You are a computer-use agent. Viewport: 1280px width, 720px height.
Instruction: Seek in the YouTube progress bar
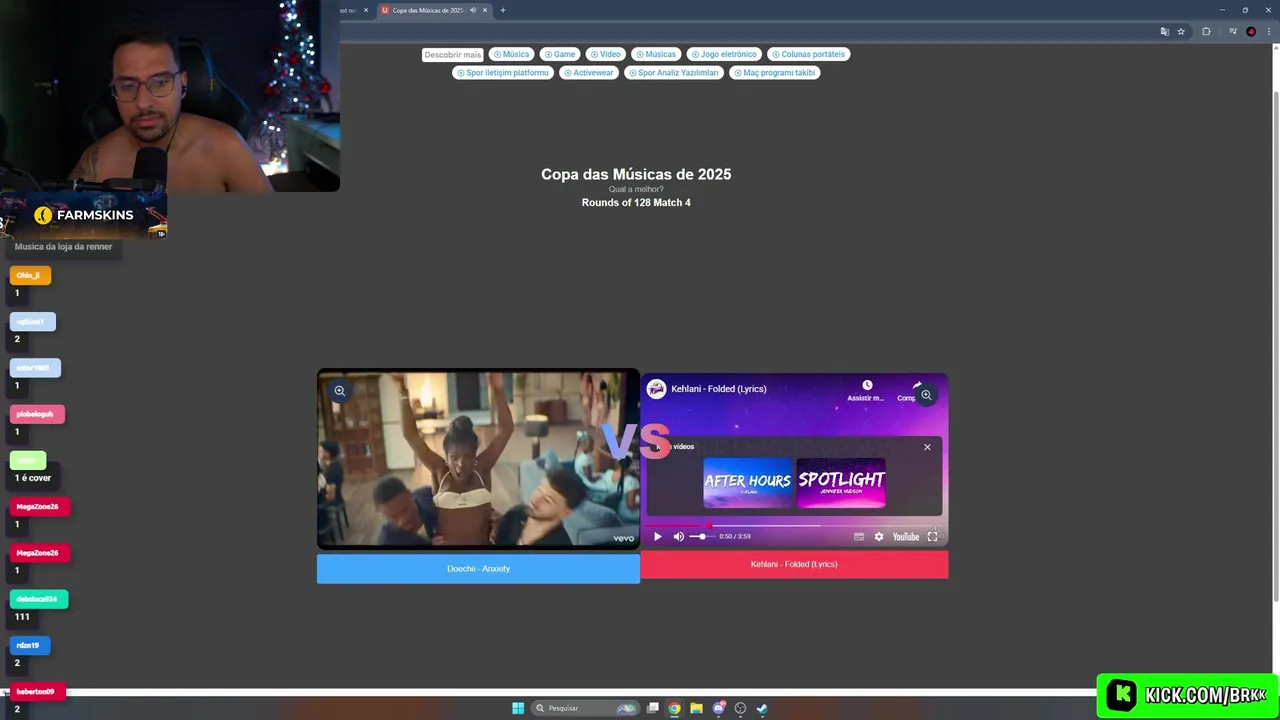(x=794, y=524)
